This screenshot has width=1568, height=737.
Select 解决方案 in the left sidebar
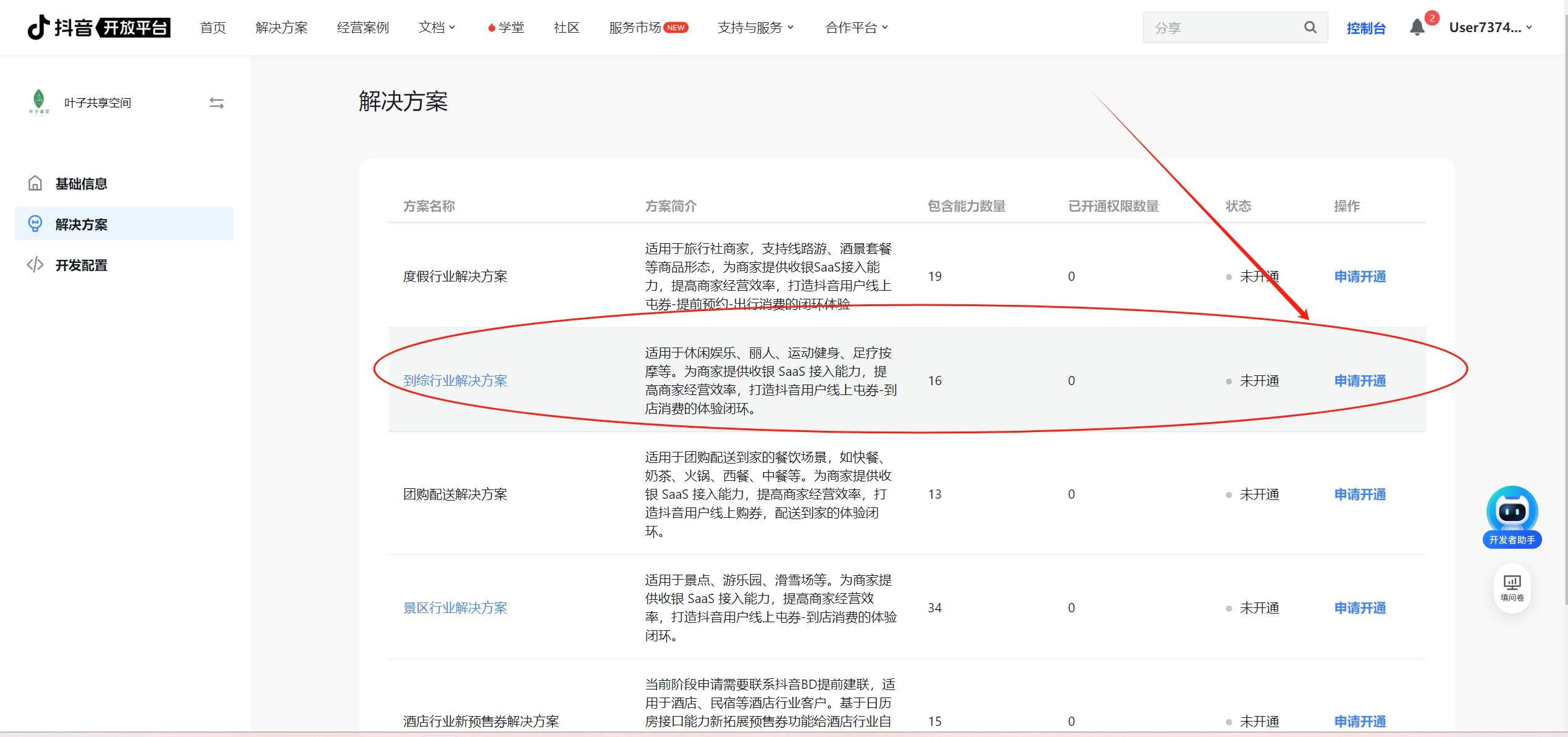(x=81, y=224)
